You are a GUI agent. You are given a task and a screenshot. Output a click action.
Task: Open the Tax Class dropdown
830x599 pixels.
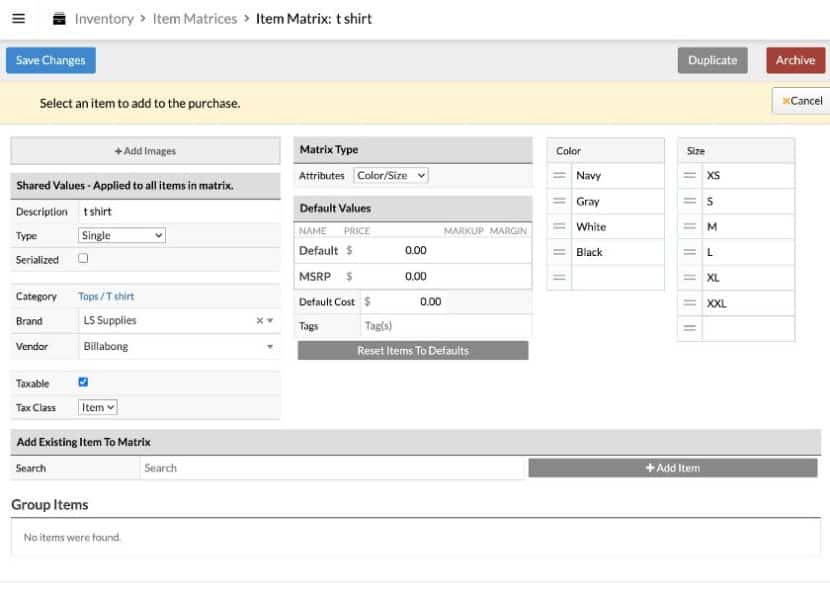[98, 406]
